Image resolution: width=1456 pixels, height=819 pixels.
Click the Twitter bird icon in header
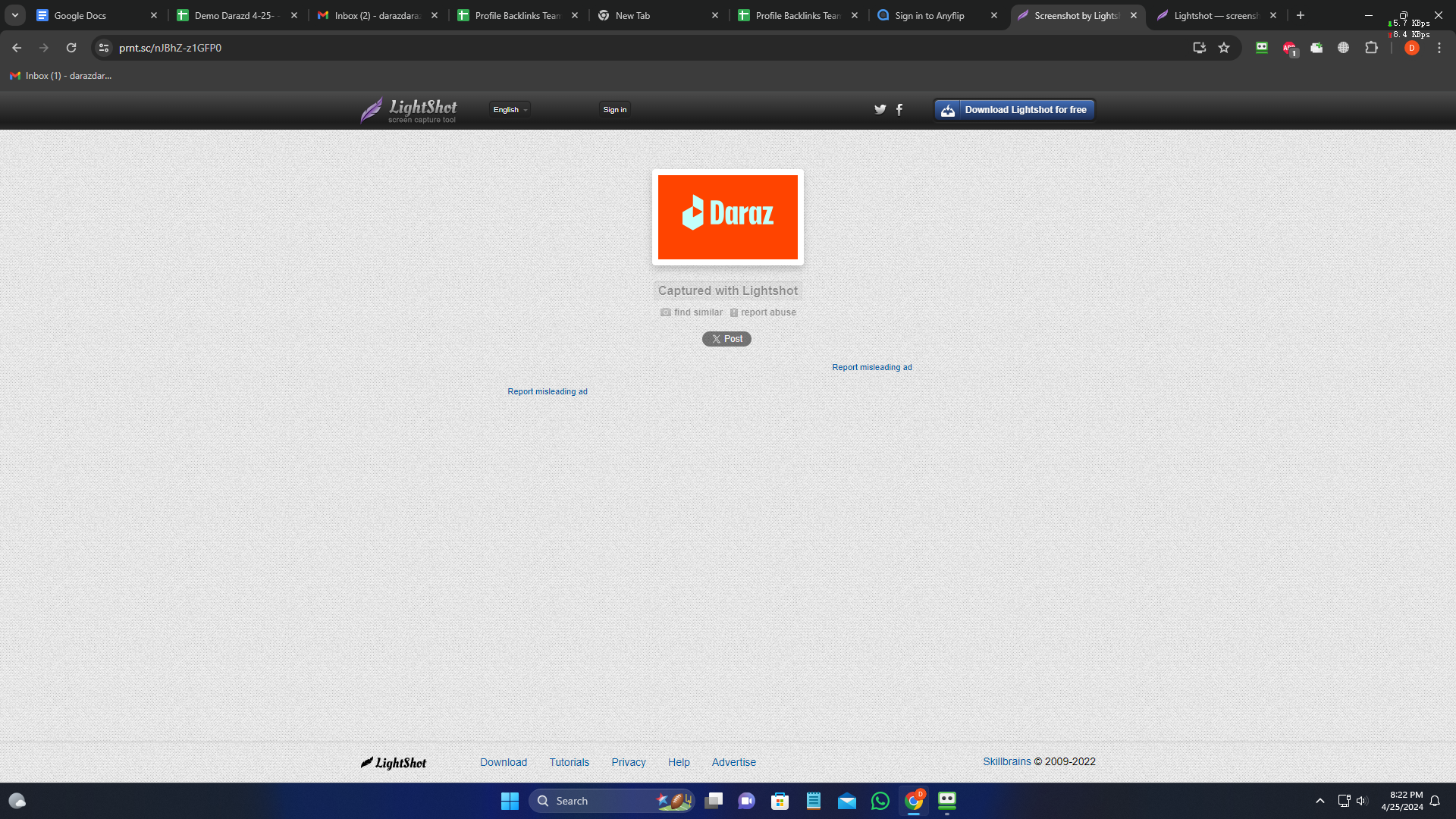pyautogui.click(x=880, y=109)
